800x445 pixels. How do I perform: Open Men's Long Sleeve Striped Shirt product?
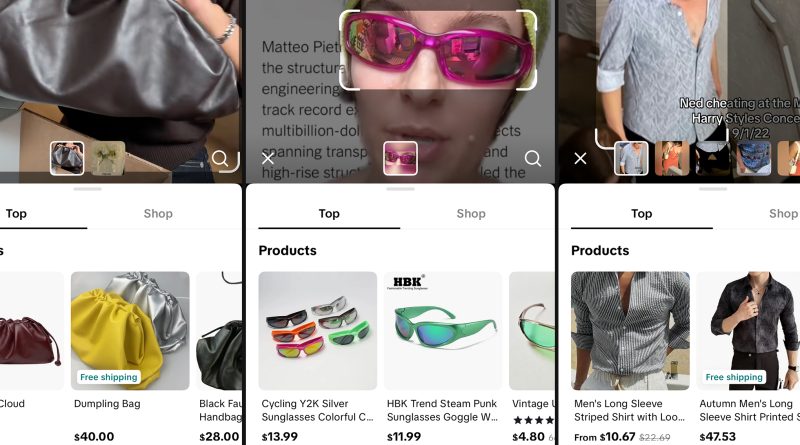(x=630, y=331)
